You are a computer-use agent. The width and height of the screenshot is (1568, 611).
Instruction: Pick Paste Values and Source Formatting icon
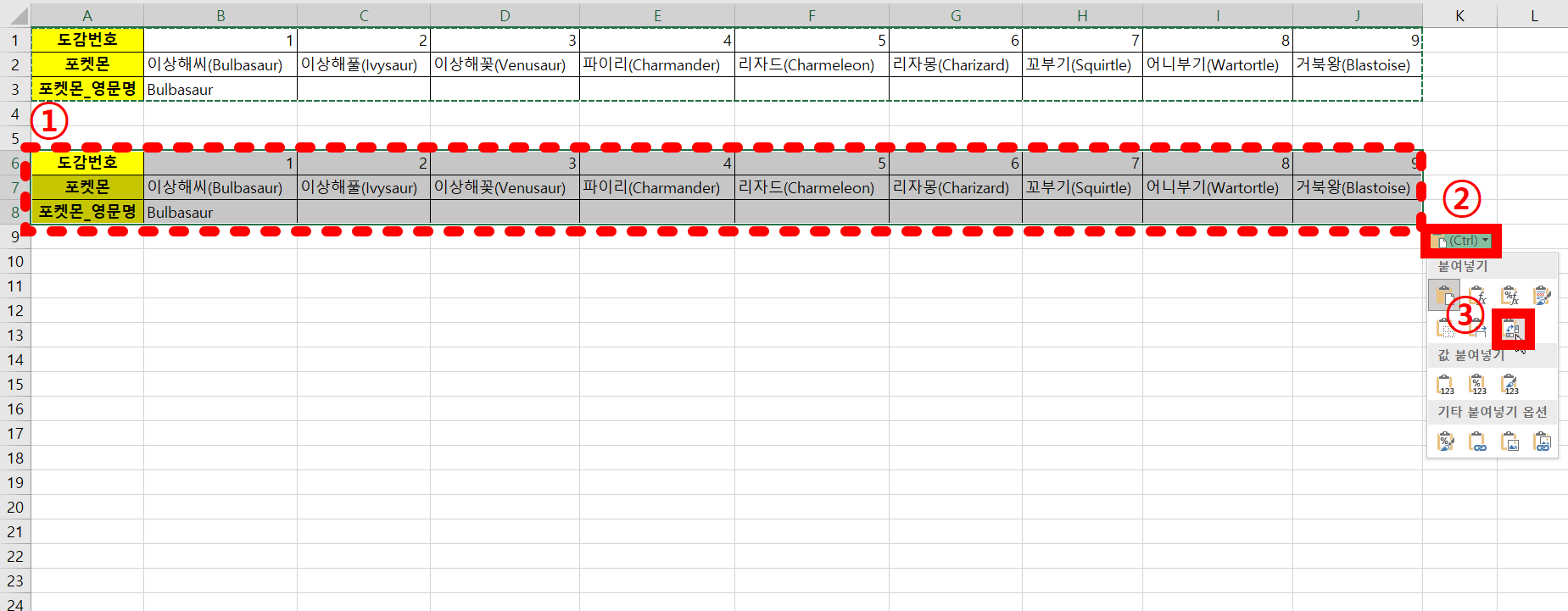tap(1509, 385)
